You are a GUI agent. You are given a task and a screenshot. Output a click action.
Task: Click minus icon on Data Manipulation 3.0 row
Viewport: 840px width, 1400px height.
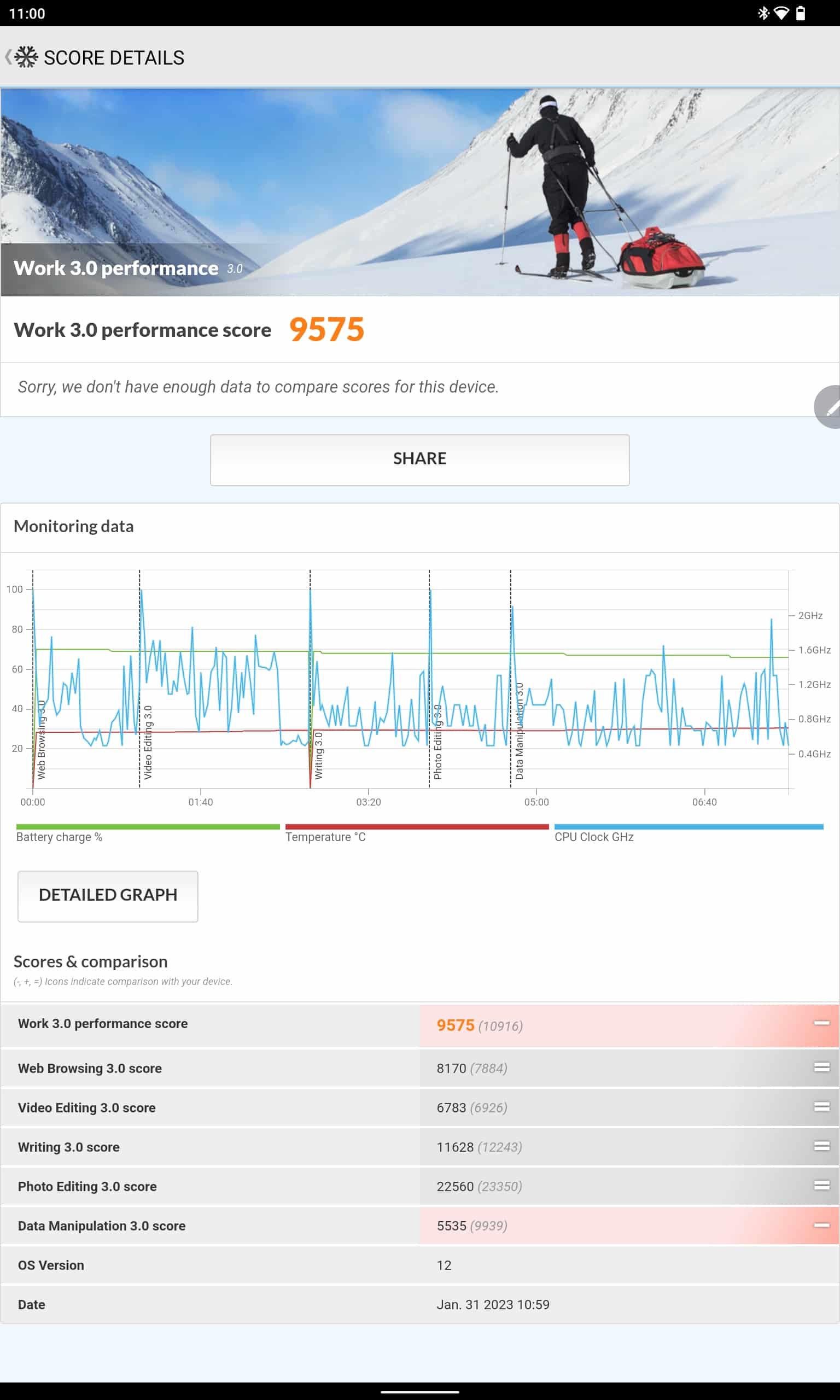pos(821,1225)
